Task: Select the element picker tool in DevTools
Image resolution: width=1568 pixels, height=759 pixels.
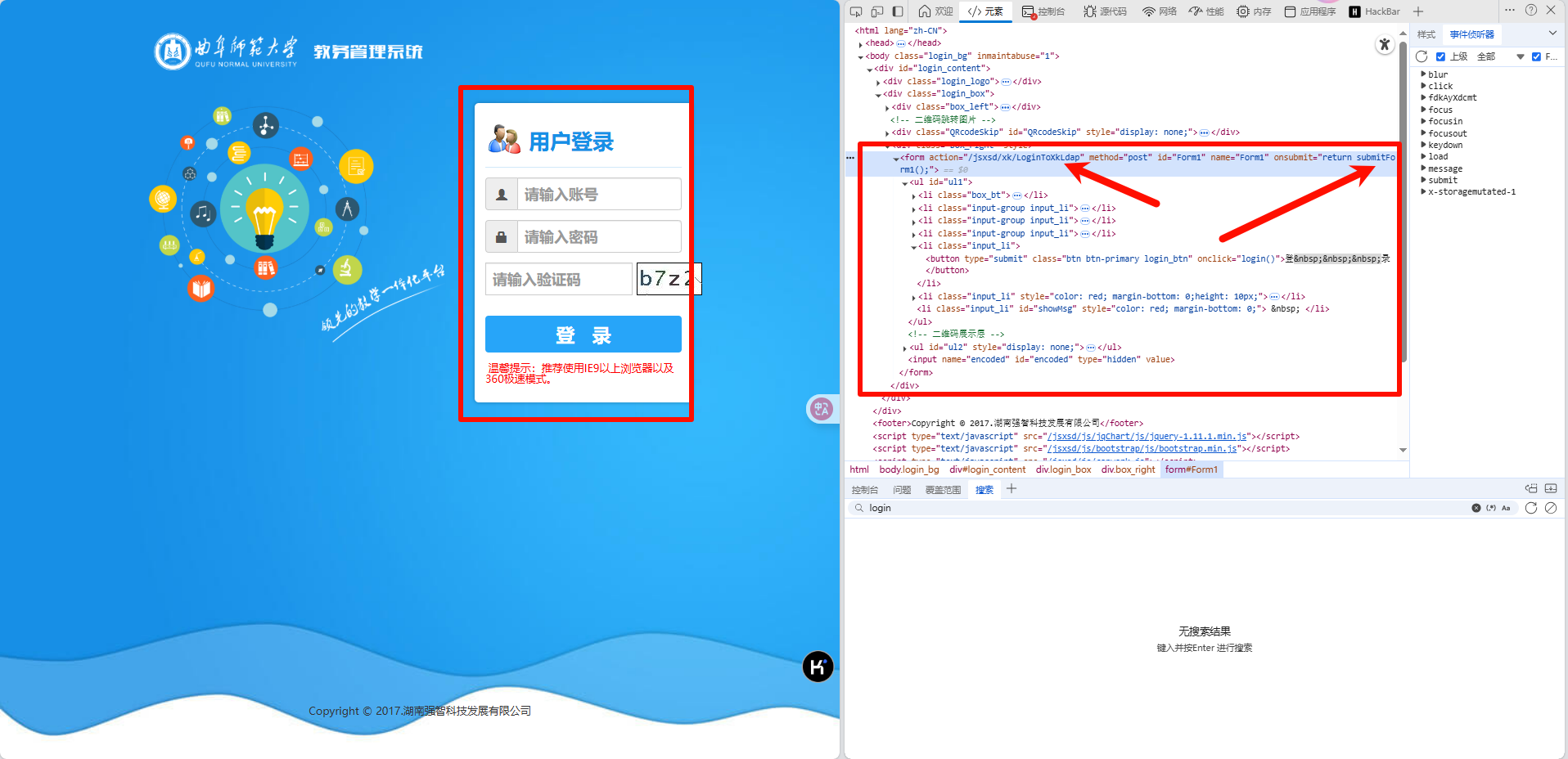Action: 856,11
